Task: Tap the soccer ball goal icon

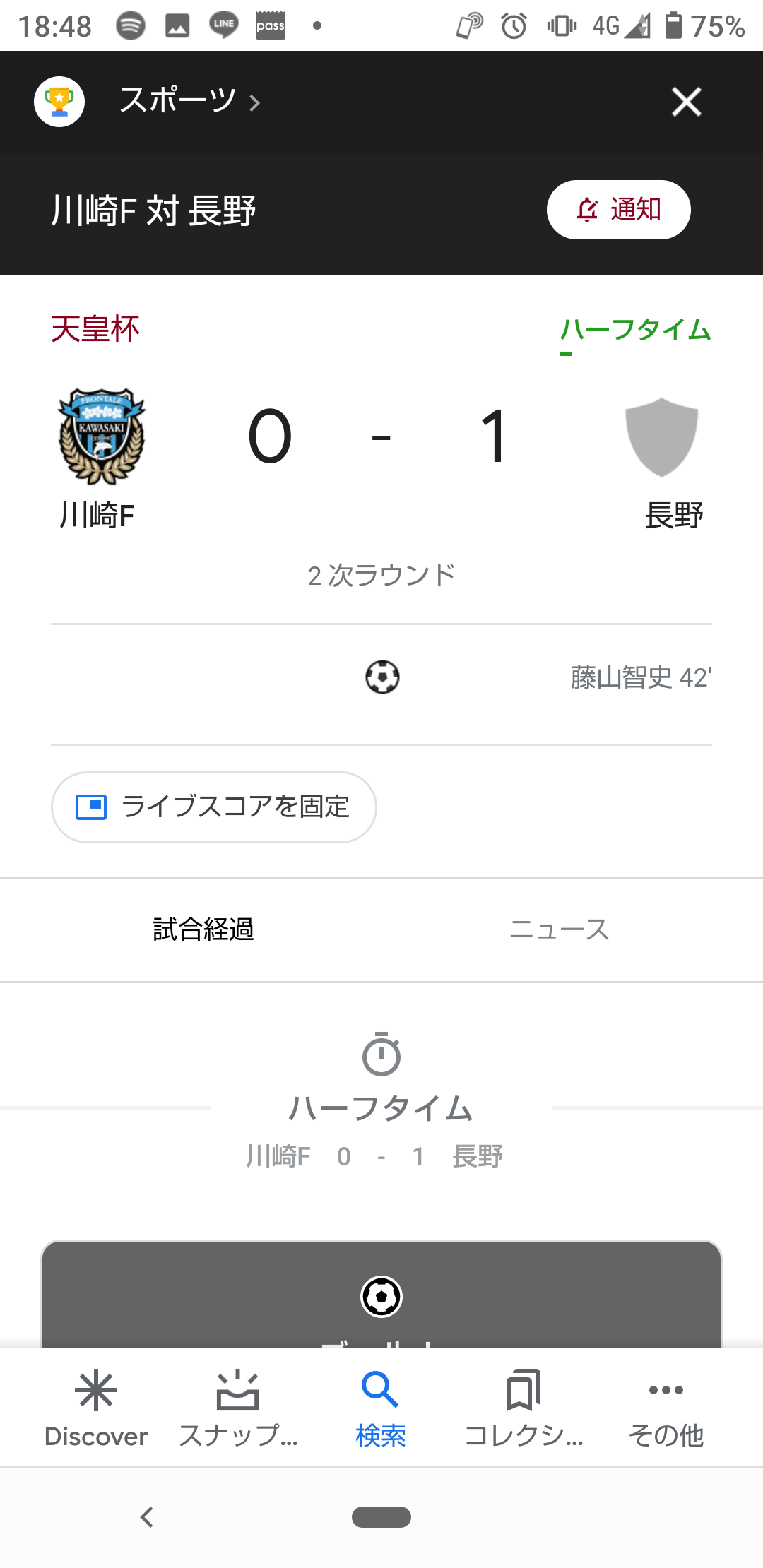Action: pyautogui.click(x=382, y=677)
